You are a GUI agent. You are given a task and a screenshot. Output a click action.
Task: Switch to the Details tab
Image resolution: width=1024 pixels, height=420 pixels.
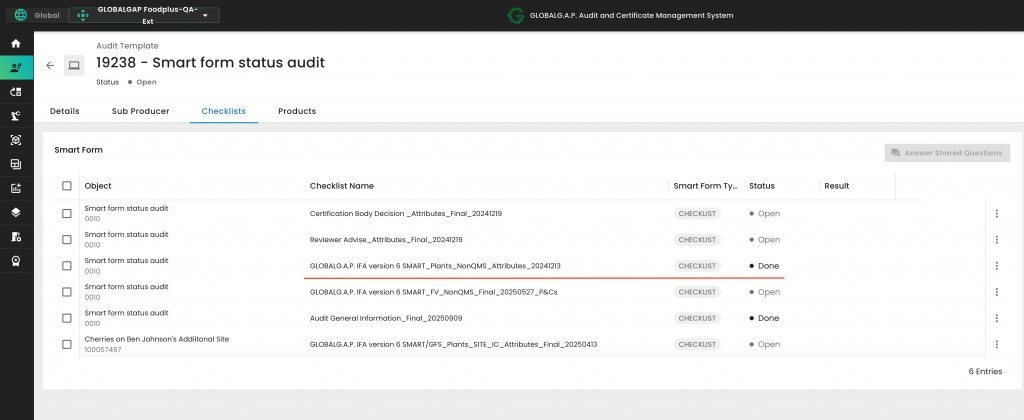(65, 111)
